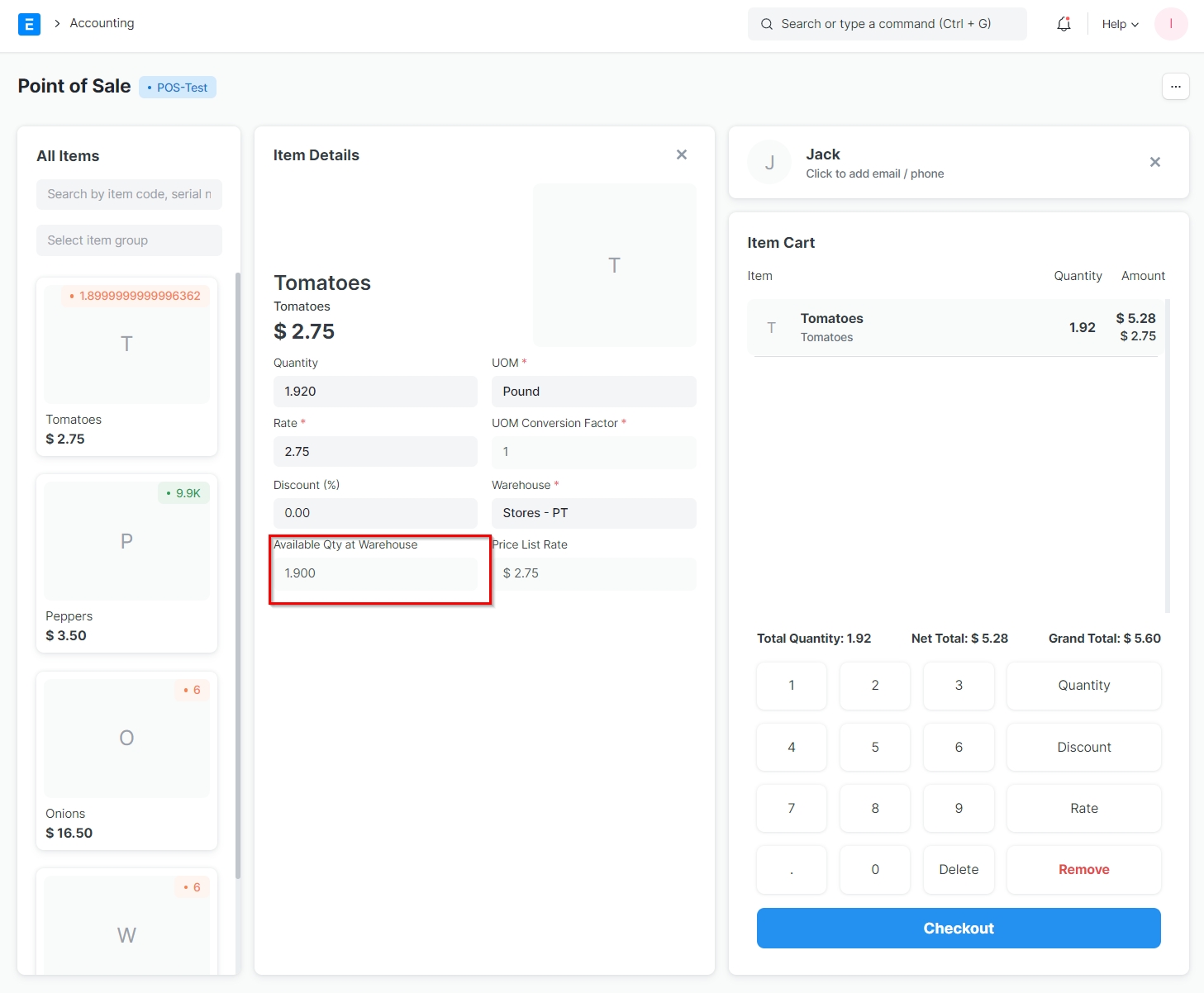The height and width of the screenshot is (993, 1204).
Task: Select the Peppers item card
Action: click(126, 562)
